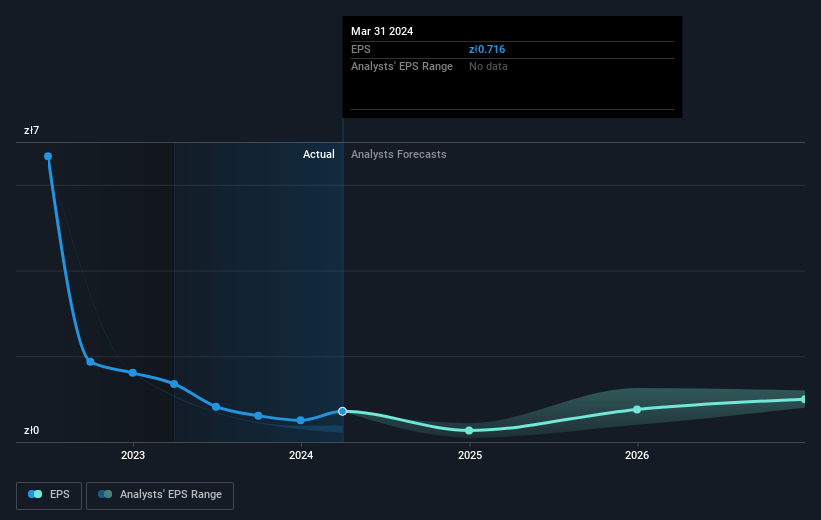Click the Analysts' EPS Range legend swatch

105,494
